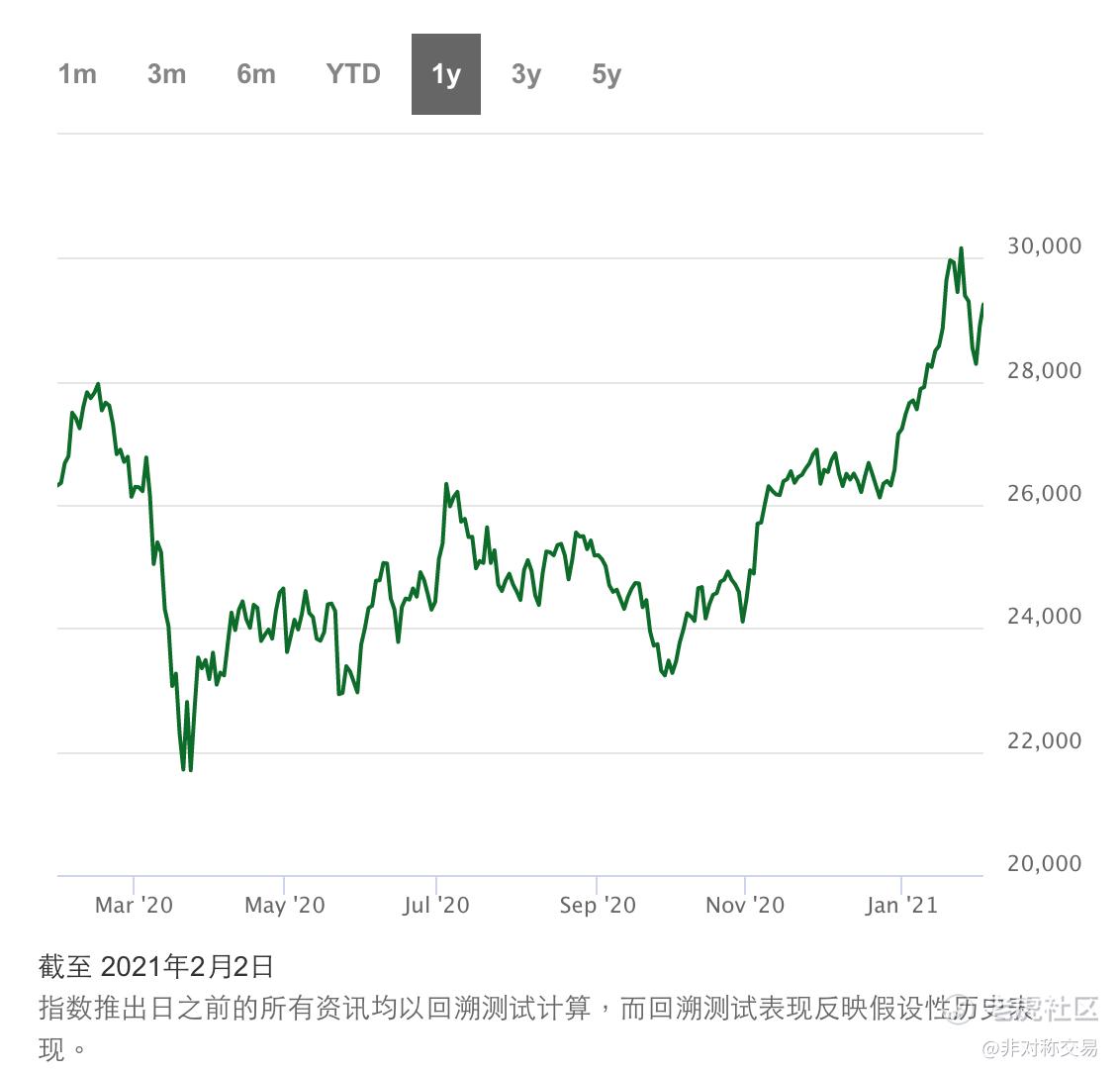The width and height of the screenshot is (1120, 1073).
Task: Click the May '20 axis label
Action: (284, 905)
